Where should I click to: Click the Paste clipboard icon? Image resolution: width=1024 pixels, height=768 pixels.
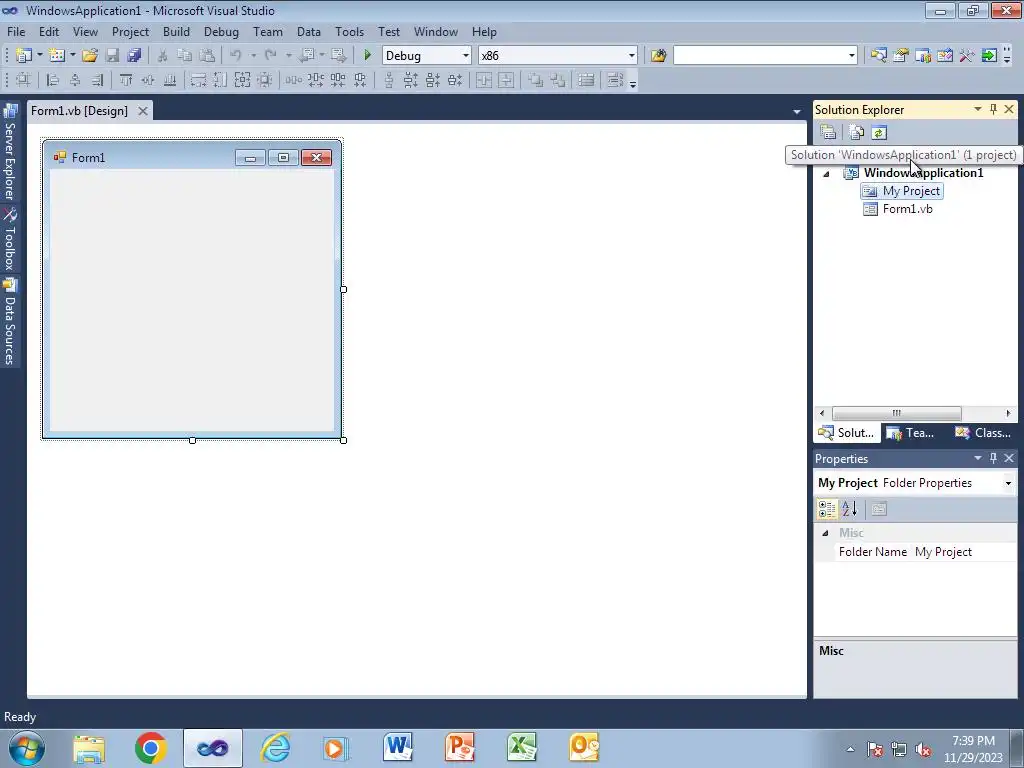(207, 56)
